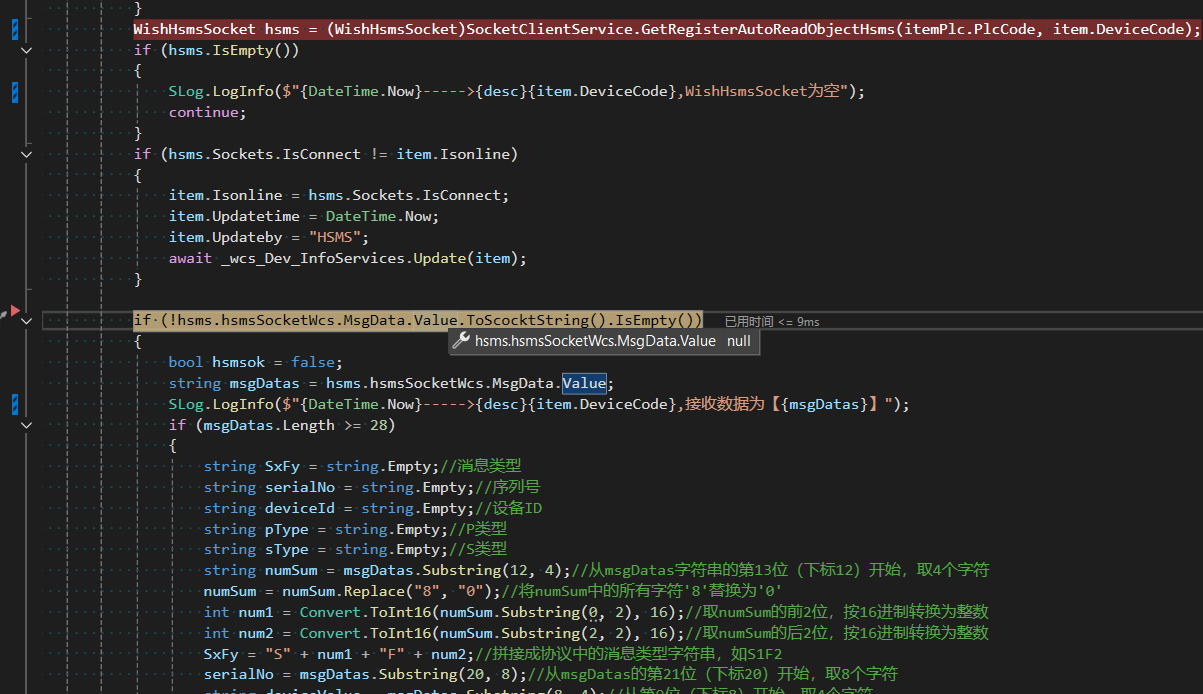The image size is (1203, 694).
Task: Click '接收数据为' in the second LogInfo line
Action: click(725, 404)
